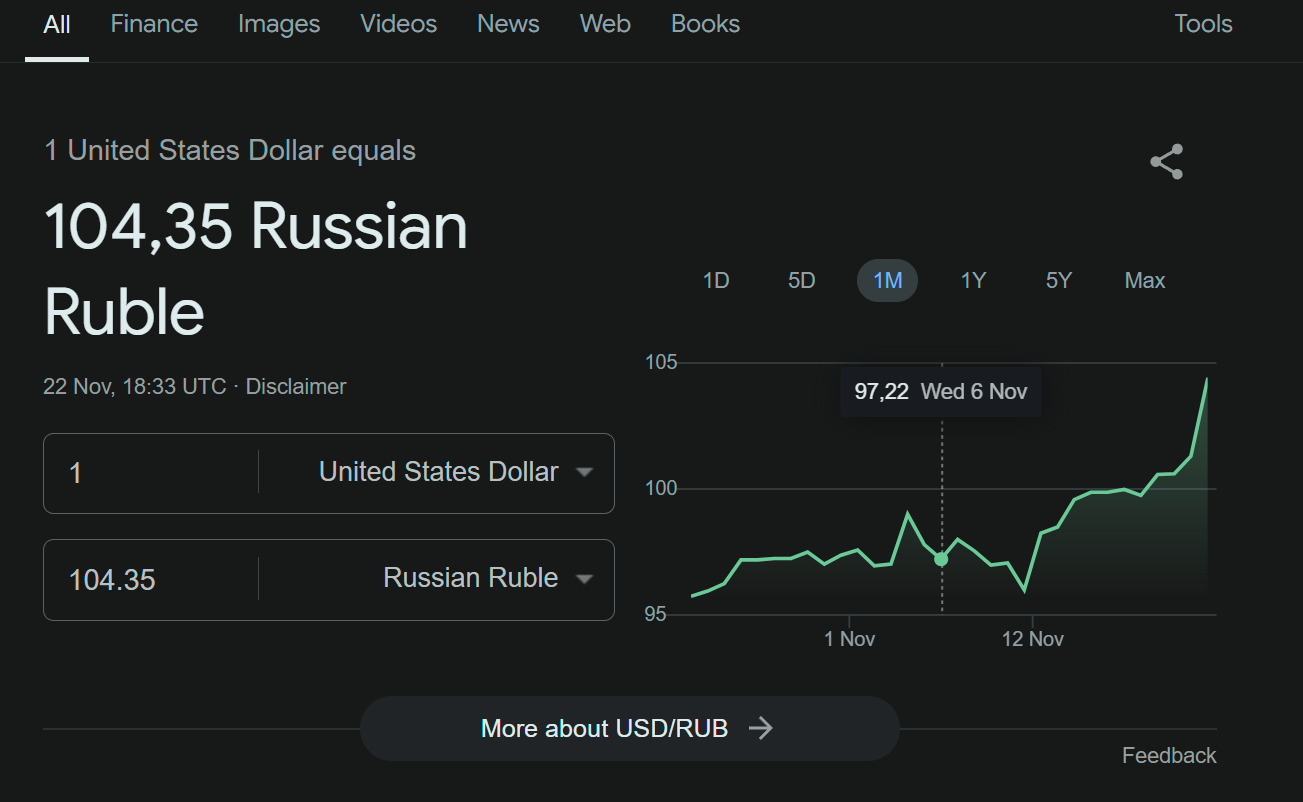Click the 97,22 Wed 6 Nov tooltip
Viewport: 1303px width, 802px height.
click(941, 391)
